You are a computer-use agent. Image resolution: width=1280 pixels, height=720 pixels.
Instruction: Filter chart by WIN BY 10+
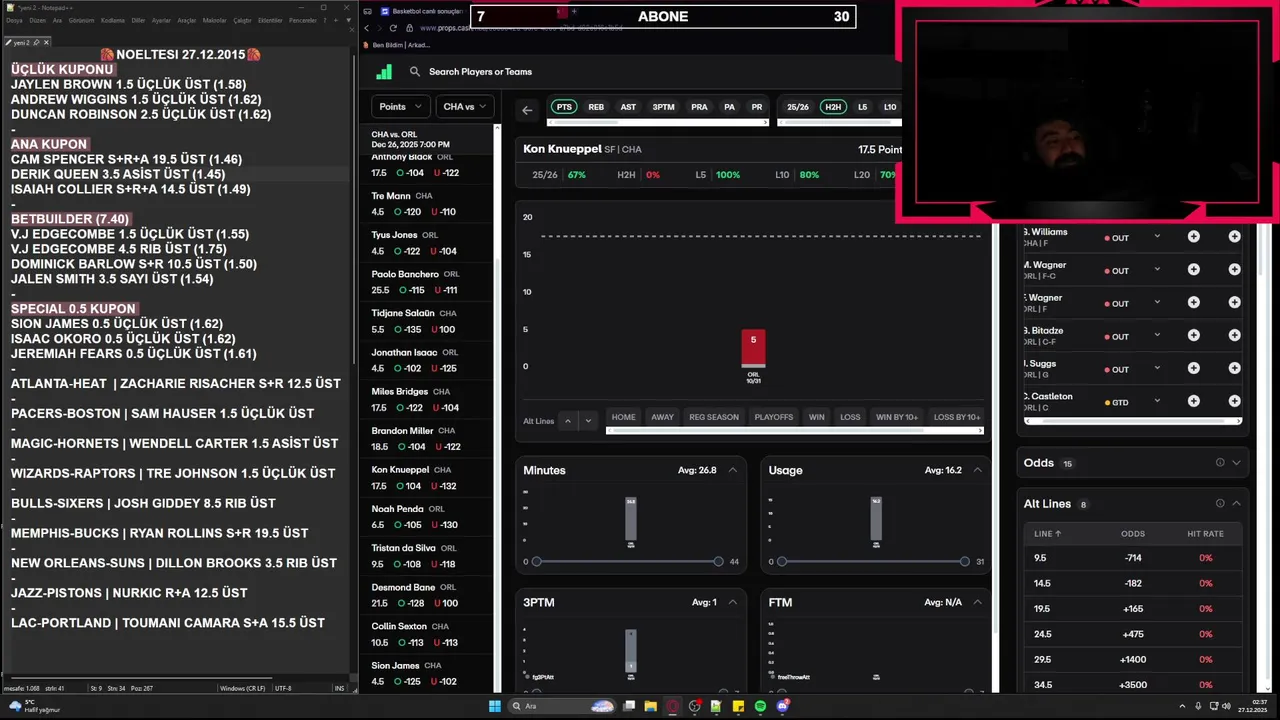(x=897, y=417)
